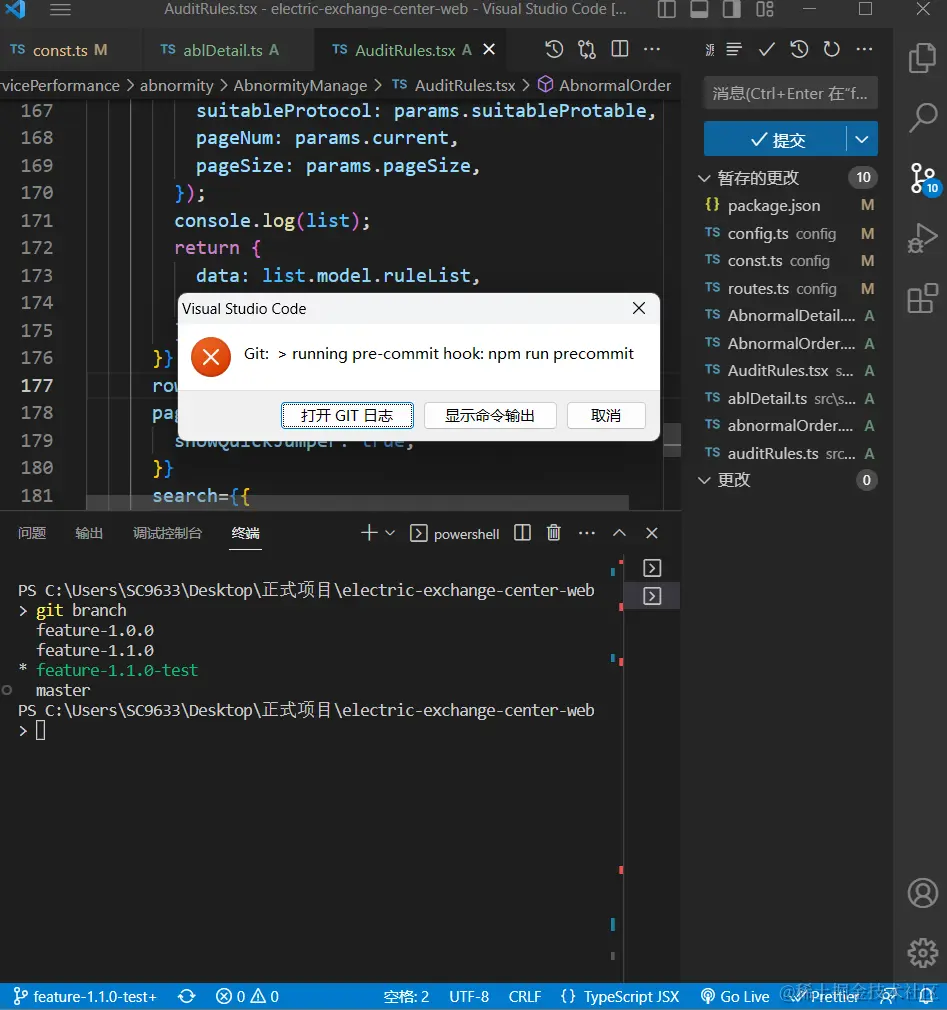Close the terminal panel
This screenshot has width=947, height=1010.
pos(652,533)
